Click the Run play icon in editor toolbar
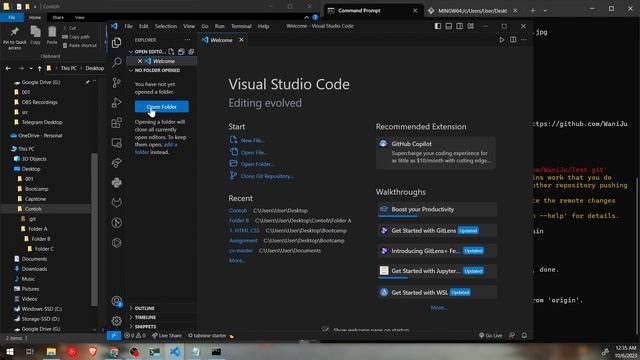The image size is (640, 360). click(x=502, y=40)
